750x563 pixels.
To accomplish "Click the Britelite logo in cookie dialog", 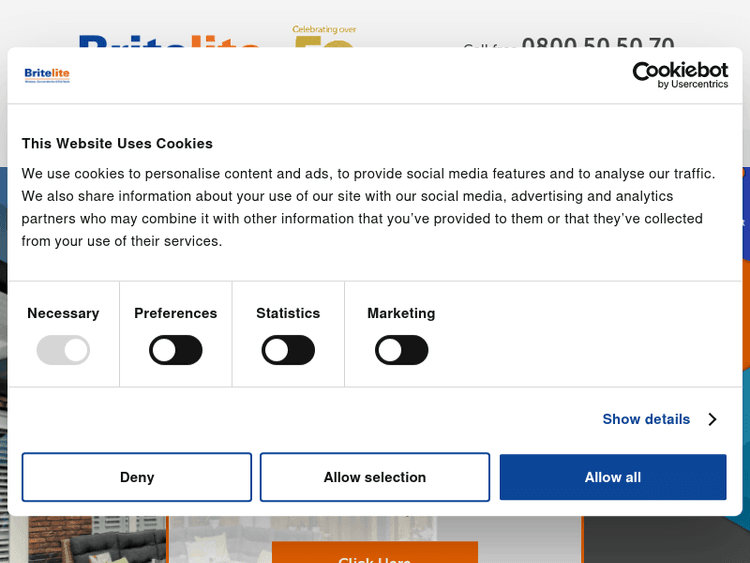I will 47,75.
